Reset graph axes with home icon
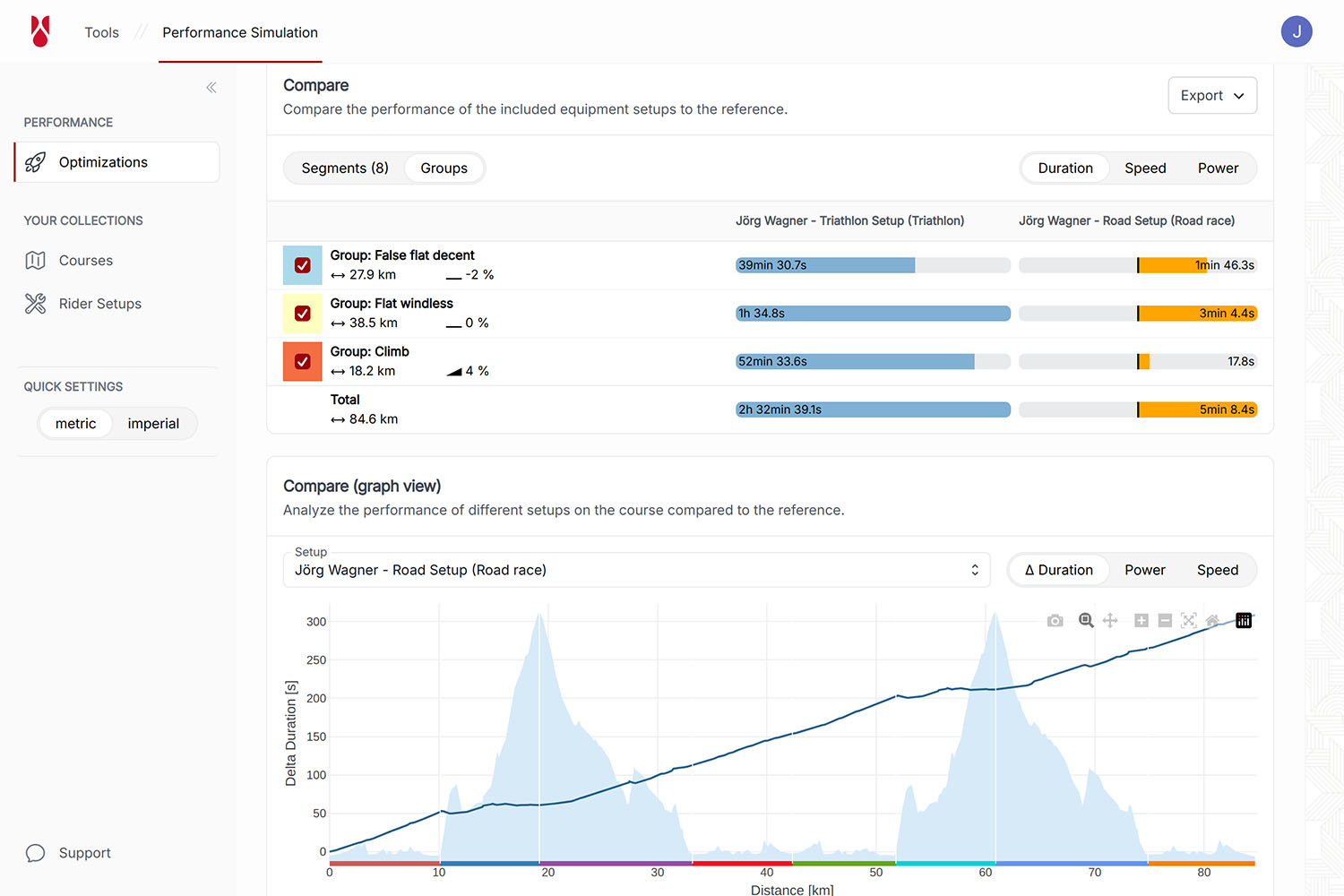The image size is (1344, 896). click(x=1212, y=621)
